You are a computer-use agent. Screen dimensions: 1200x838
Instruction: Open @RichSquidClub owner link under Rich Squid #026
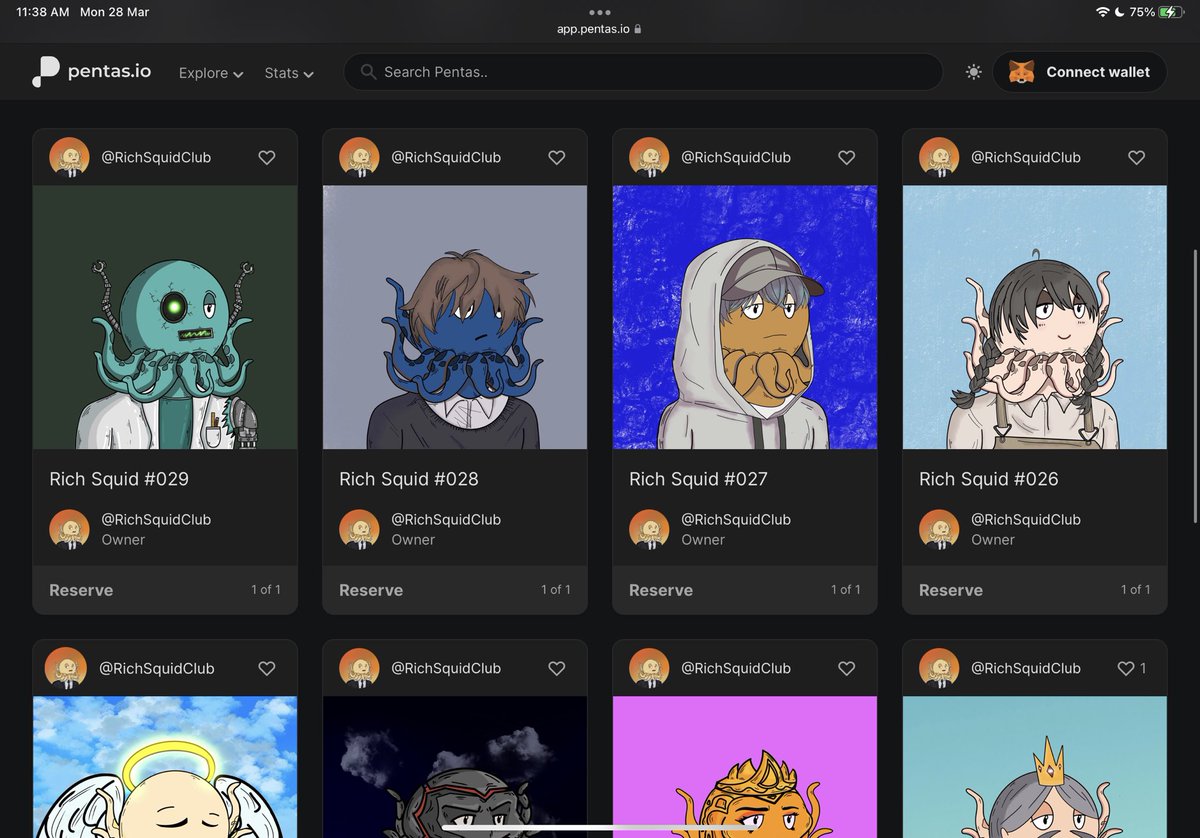pos(1026,519)
